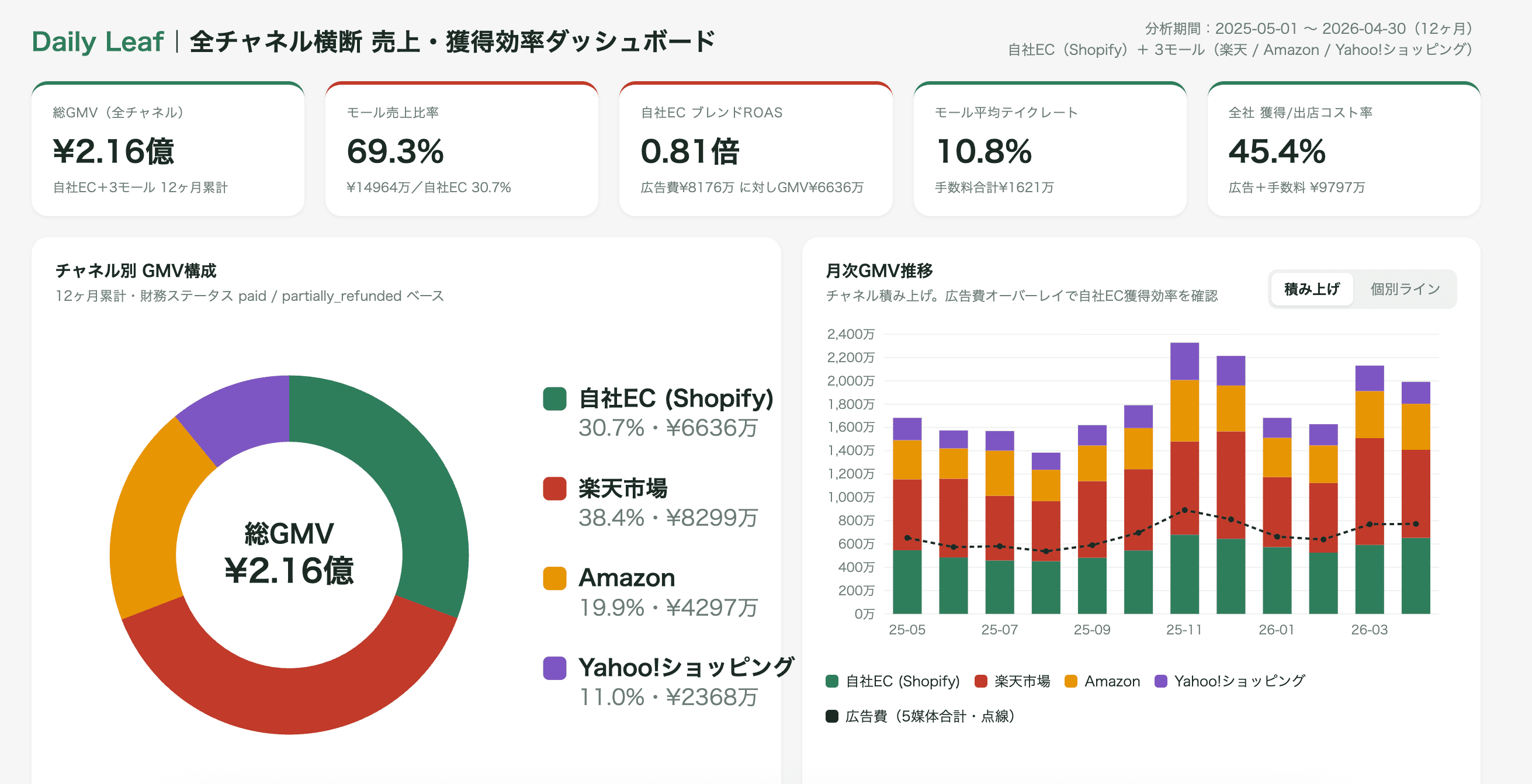1532x784 pixels.
Task: Click ad-spend dotted line point at 25-11
Action: [1184, 510]
